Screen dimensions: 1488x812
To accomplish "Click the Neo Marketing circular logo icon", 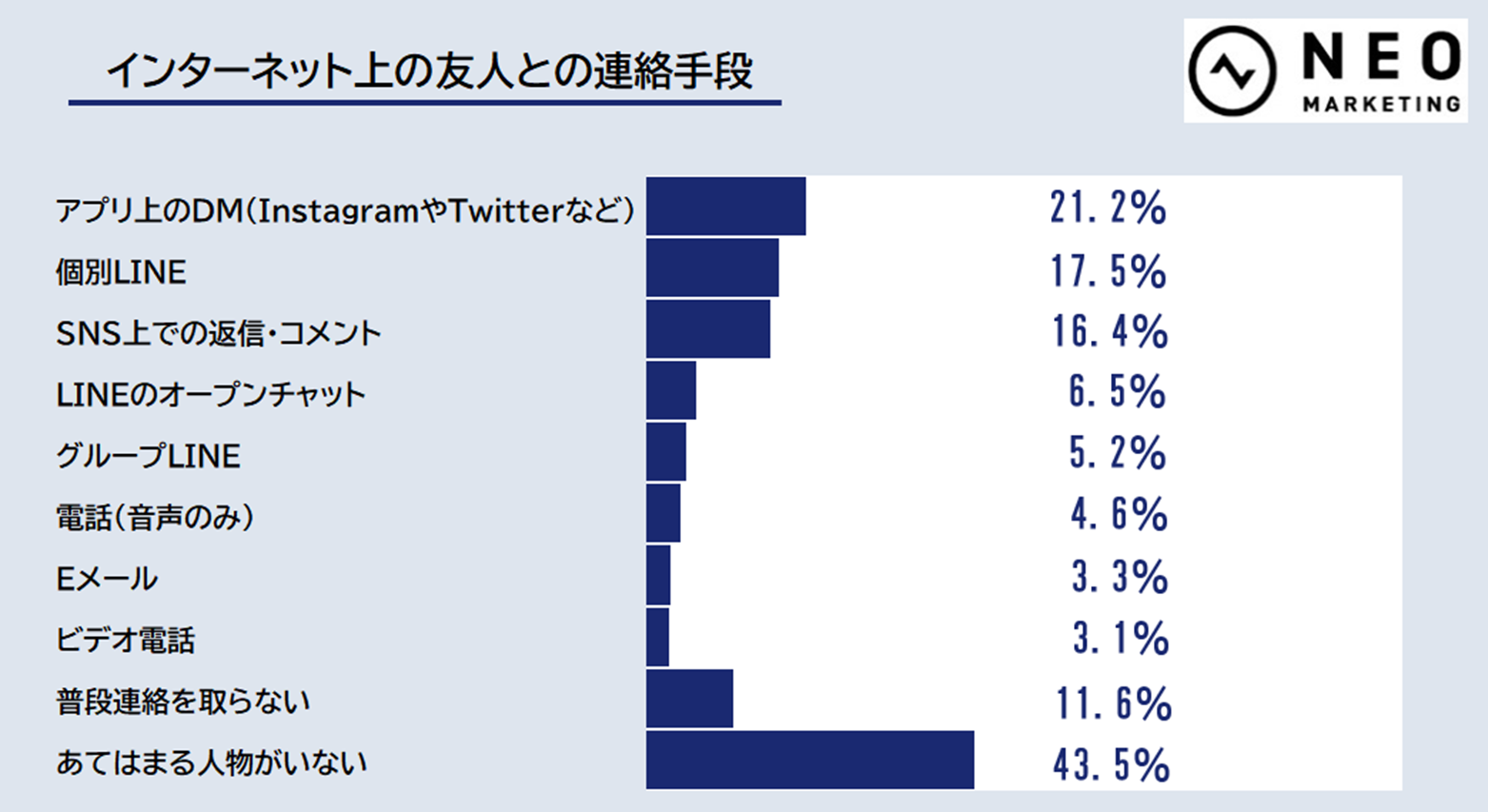I will 1233,71.
